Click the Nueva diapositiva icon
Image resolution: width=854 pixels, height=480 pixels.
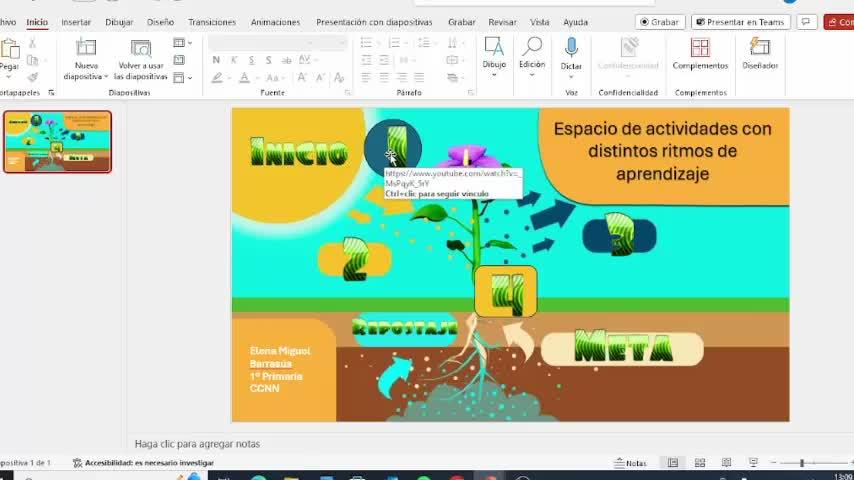coord(86,48)
